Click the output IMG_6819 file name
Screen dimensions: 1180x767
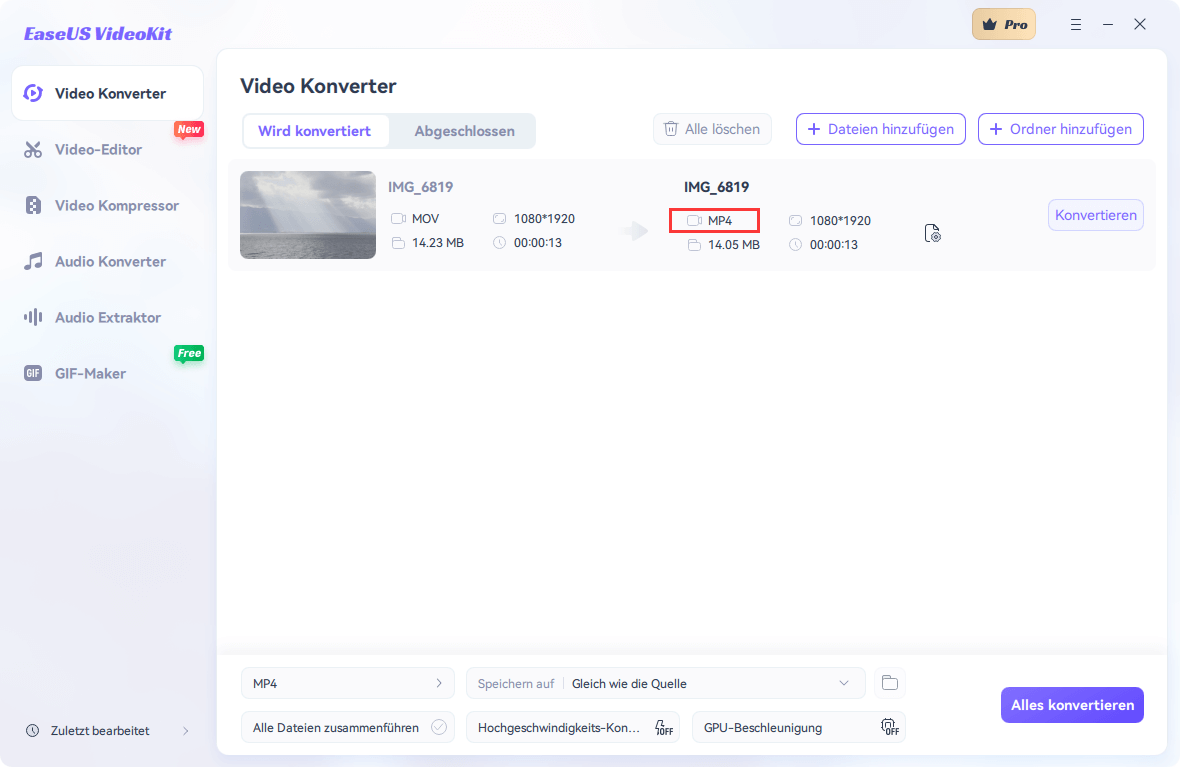pyautogui.click(x=716, y=187)
